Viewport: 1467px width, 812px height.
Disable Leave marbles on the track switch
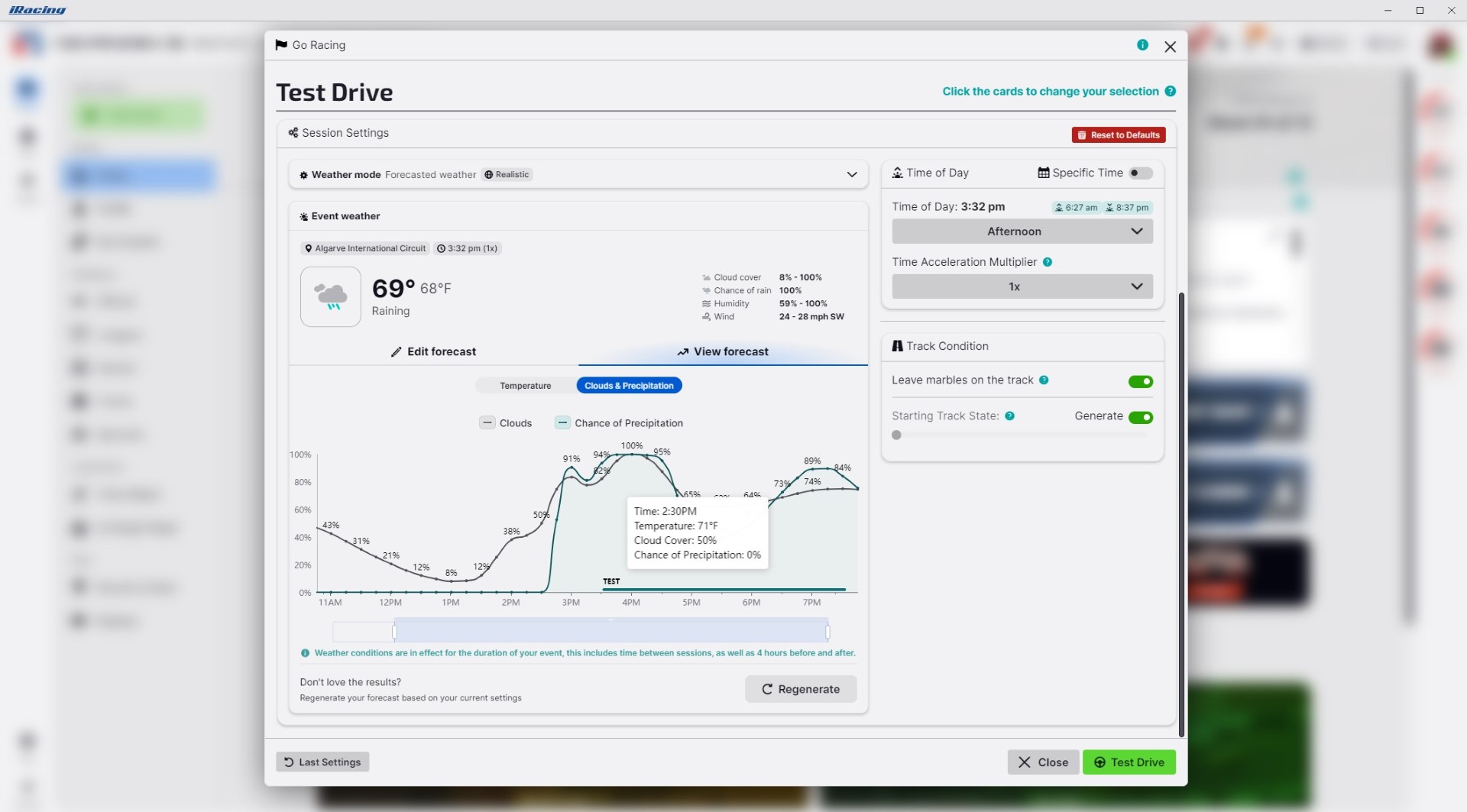[x=1140, y=382]
